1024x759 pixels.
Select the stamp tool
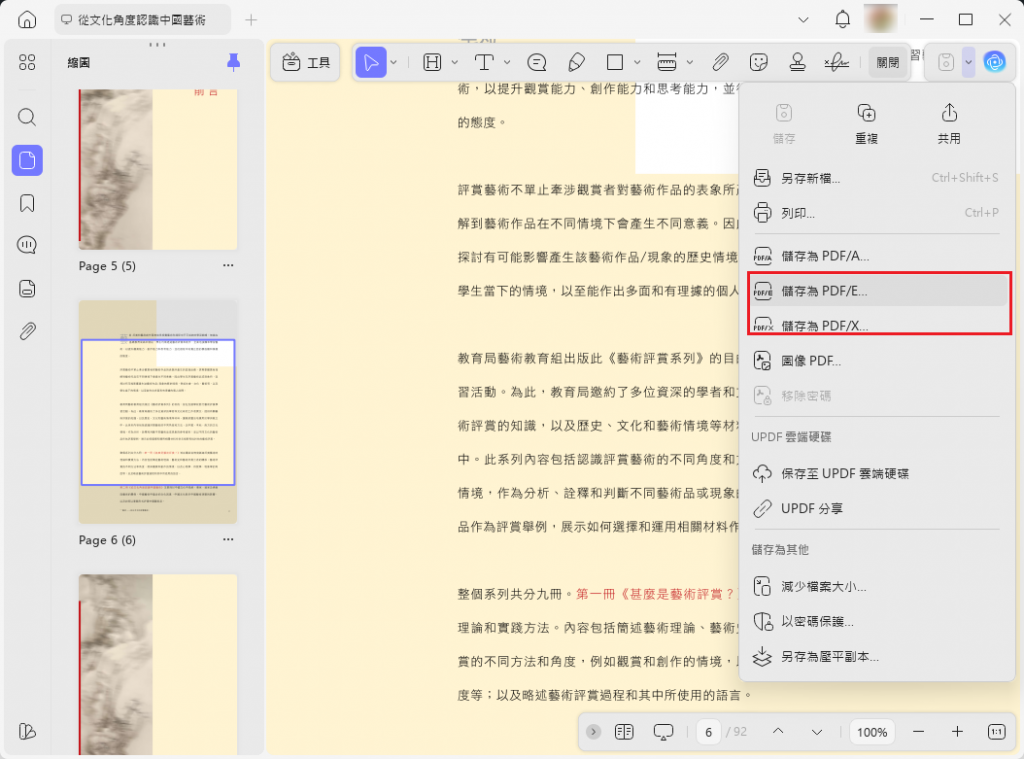coord(798,62)
